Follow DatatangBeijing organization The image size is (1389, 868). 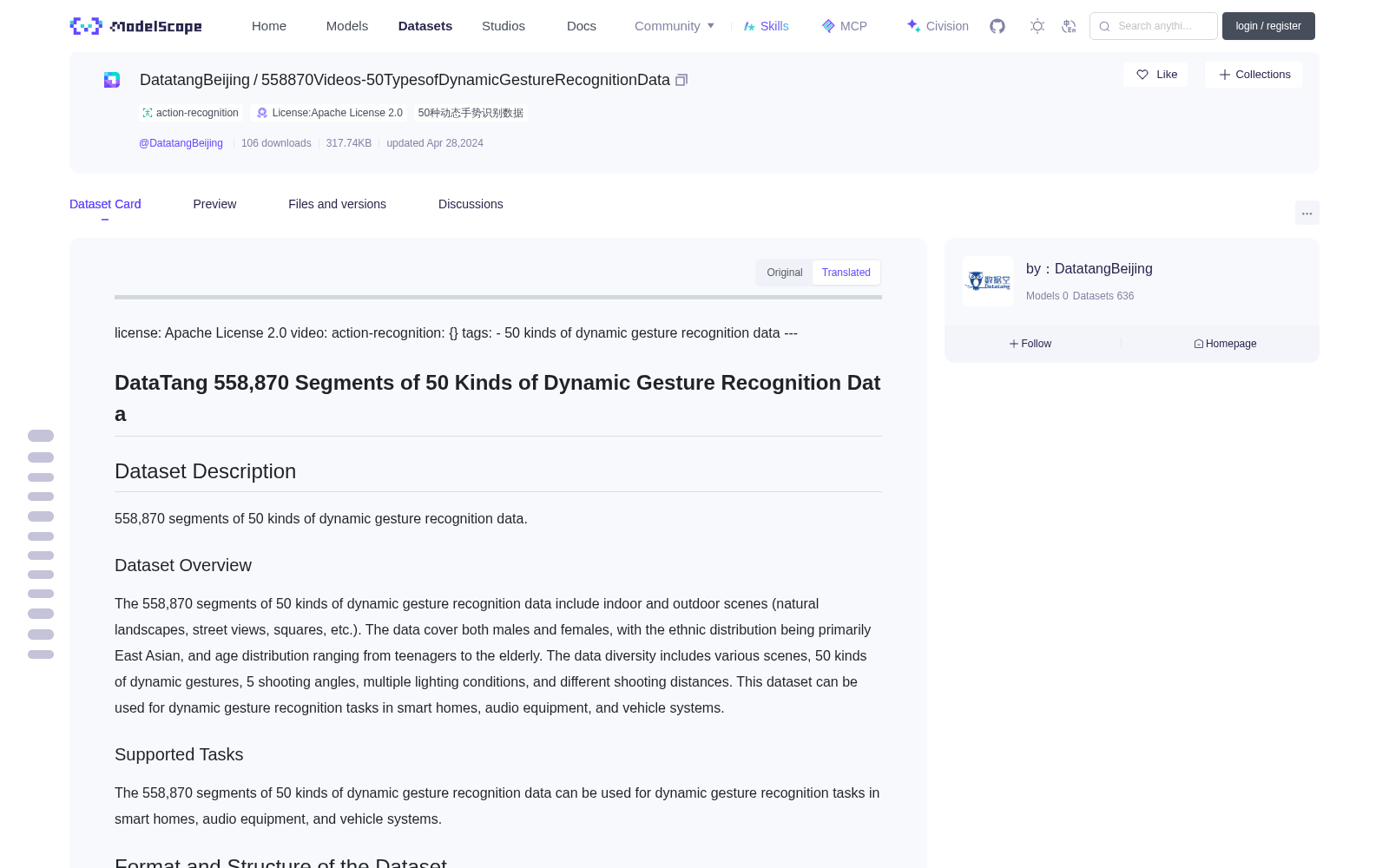click(x=1030, y=344)
